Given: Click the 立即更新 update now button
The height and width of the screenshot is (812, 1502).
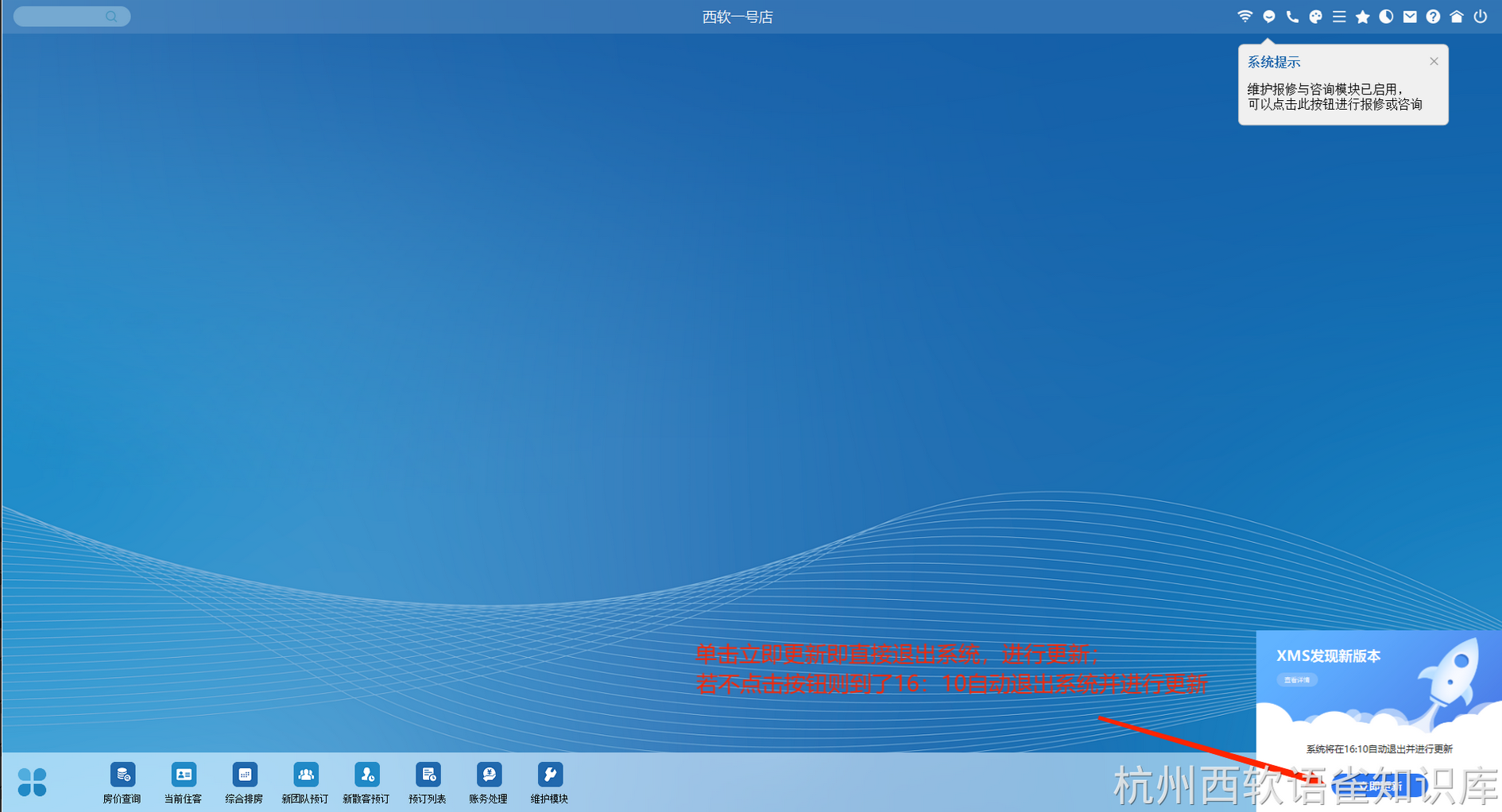Looking at the screenshot, I should point(1380,787).
